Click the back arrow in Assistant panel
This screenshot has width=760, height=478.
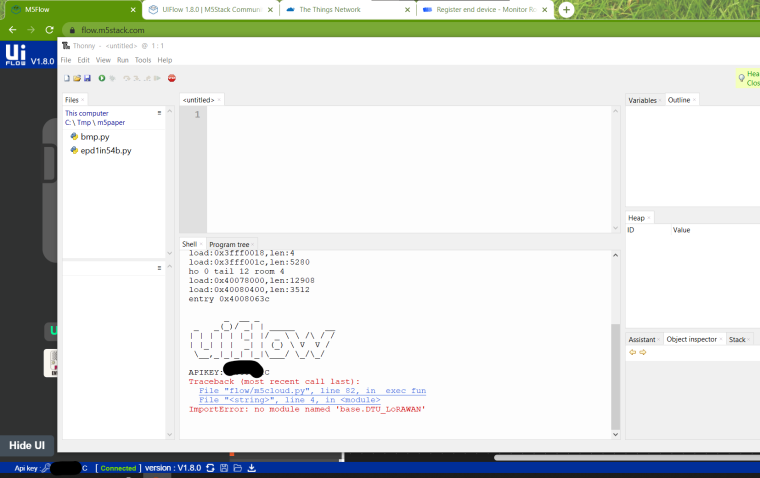click(x=633, y=352)
